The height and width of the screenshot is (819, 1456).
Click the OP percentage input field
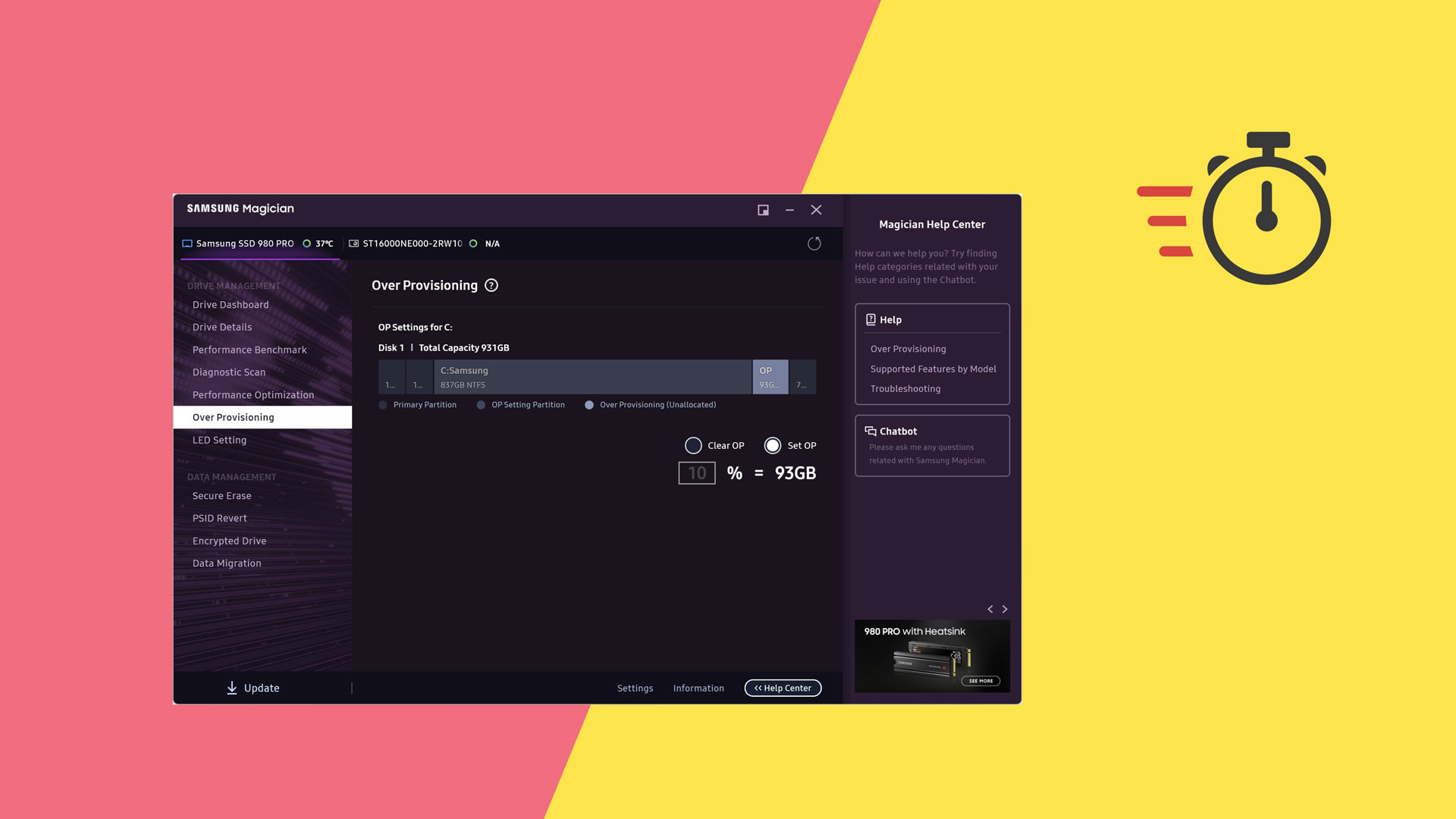click(x=696, y=472)
